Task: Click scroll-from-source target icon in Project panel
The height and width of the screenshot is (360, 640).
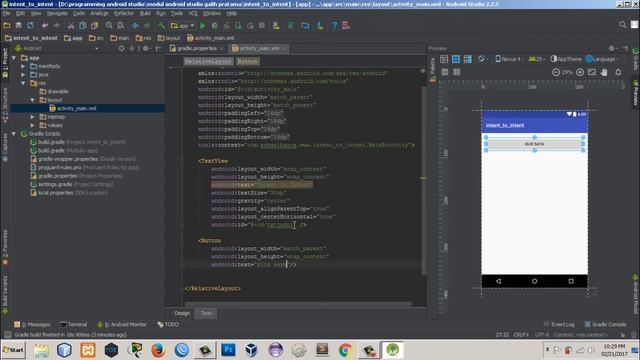Action: (x=121, y=48)
